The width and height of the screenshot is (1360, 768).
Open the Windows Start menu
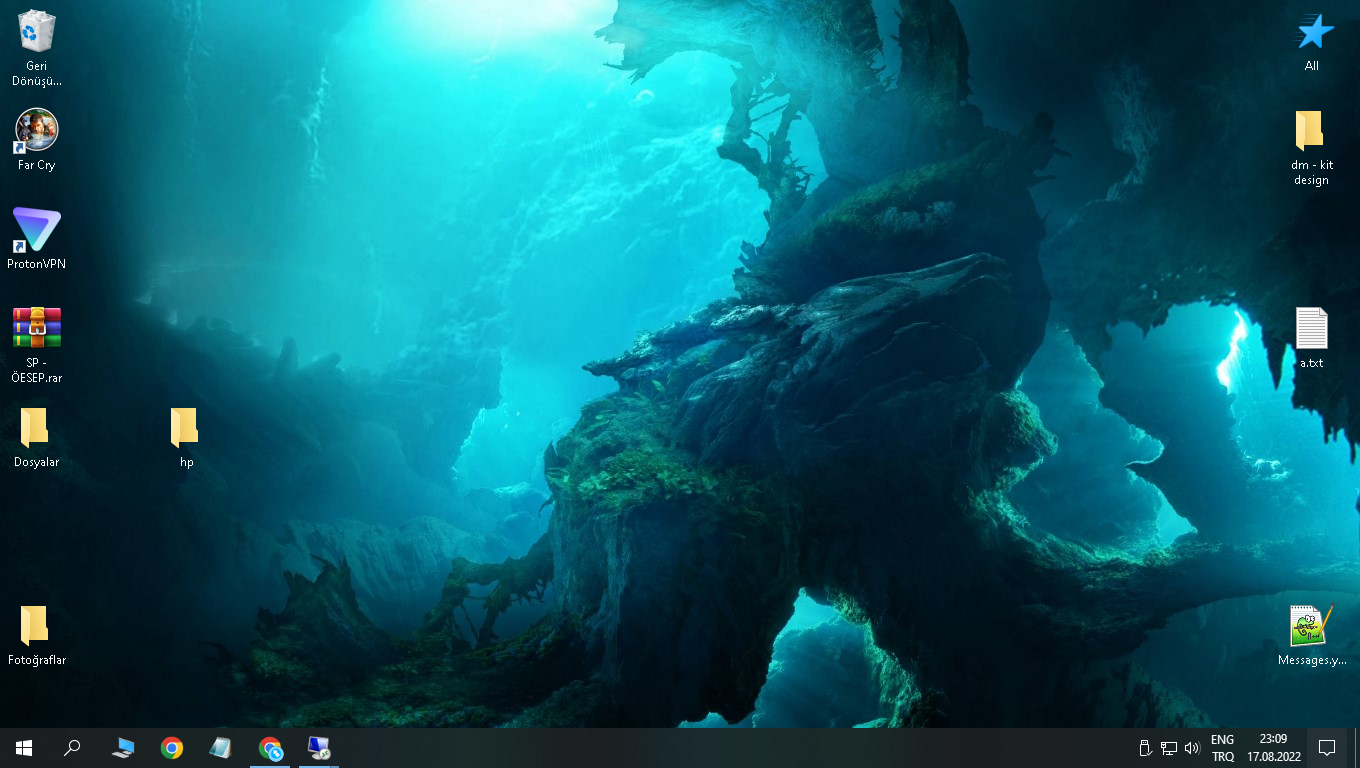click(x=24, y=747)
